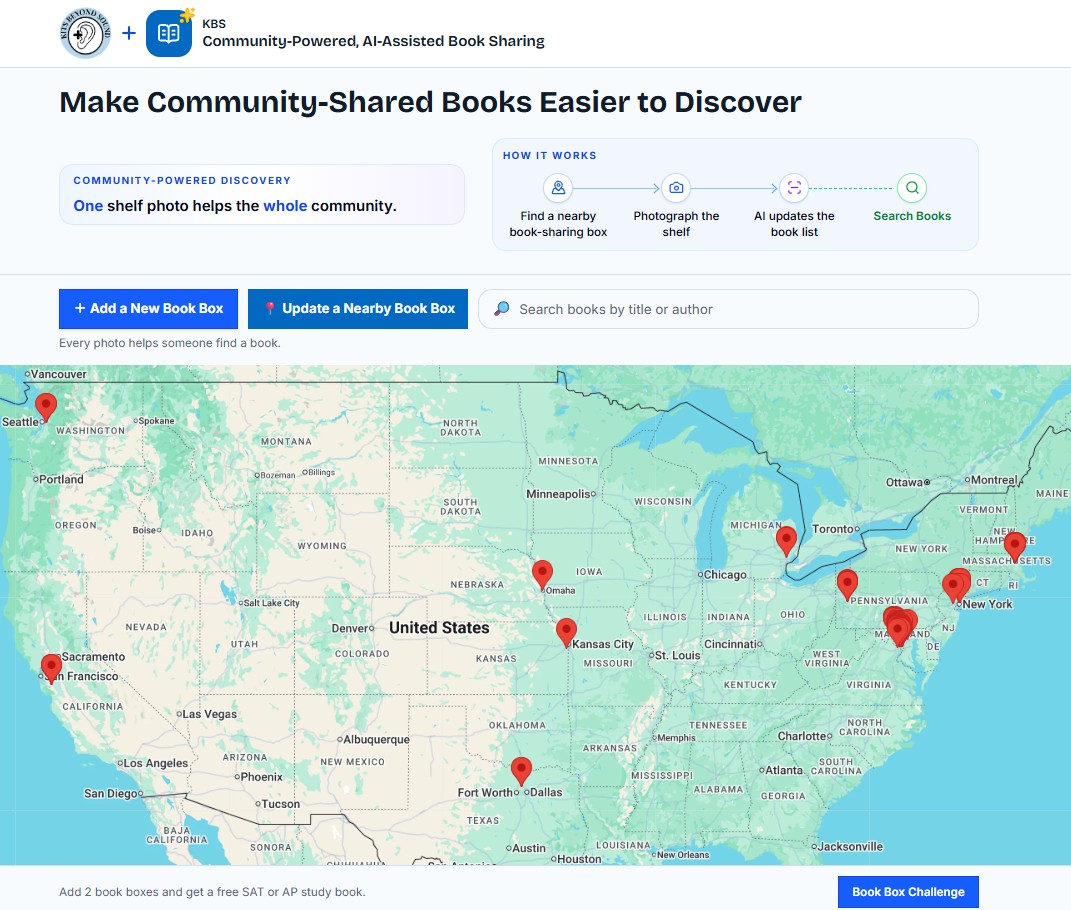Click the green 'Search Books' step label
This screenshot has height=910, width=1071.
tap(912, 216)
